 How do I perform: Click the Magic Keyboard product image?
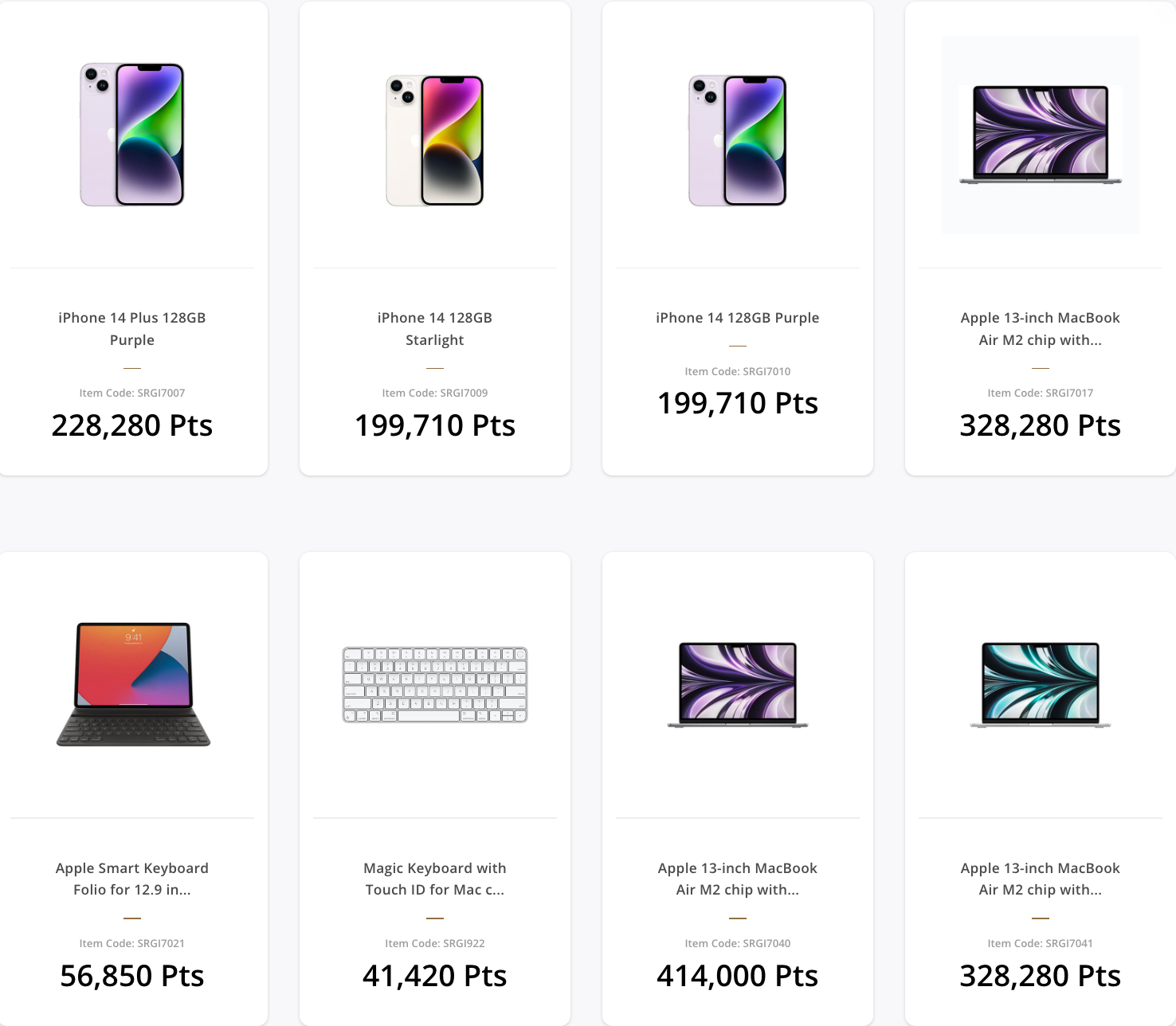click(x=435, y=684)
